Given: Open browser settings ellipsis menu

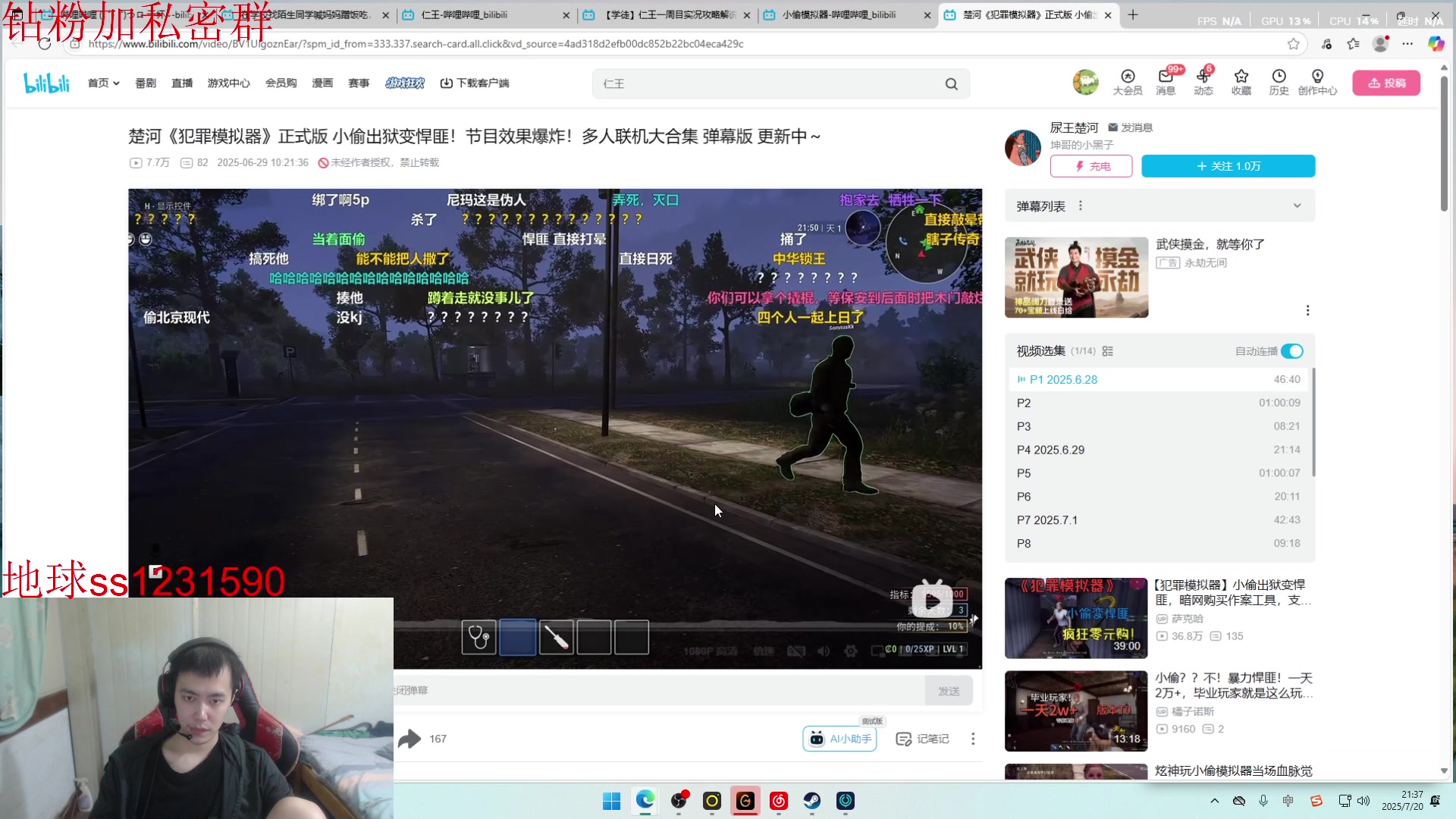Looking at the screenshot, I should pos(1407,44).
